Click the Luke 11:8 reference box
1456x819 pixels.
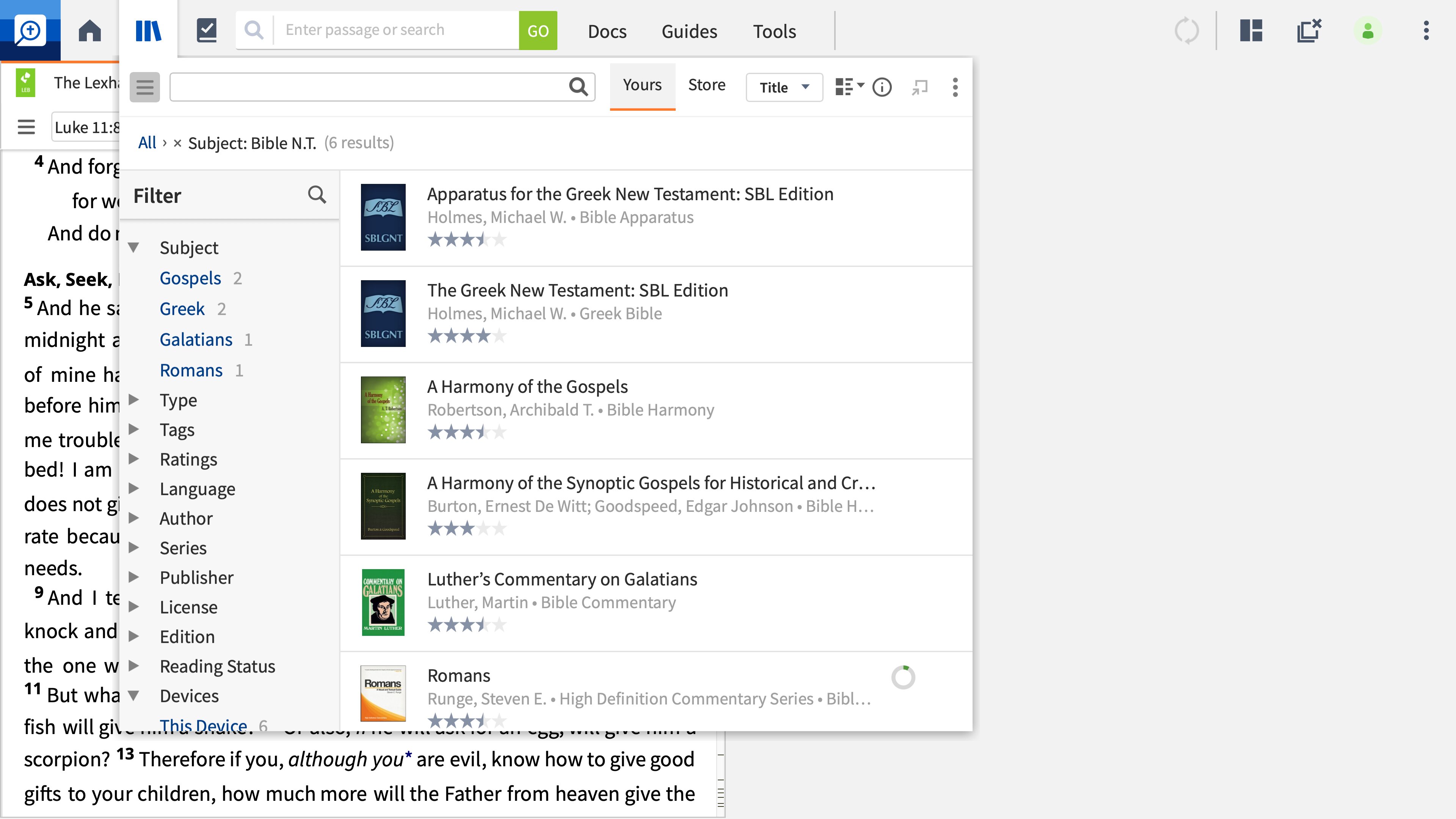[x=86, y=127]
